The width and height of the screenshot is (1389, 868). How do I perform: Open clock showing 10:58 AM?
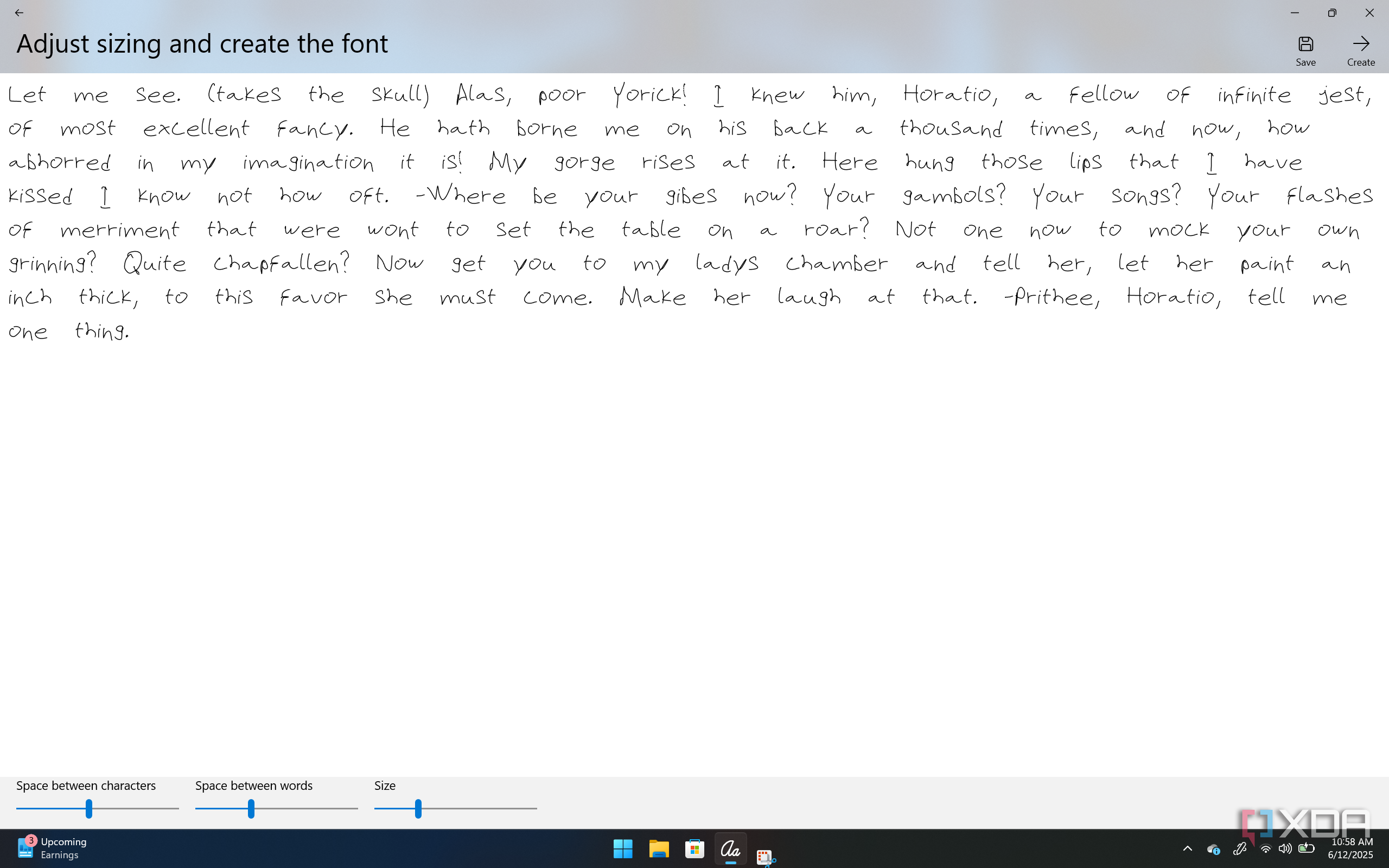tap(1352, 848)
